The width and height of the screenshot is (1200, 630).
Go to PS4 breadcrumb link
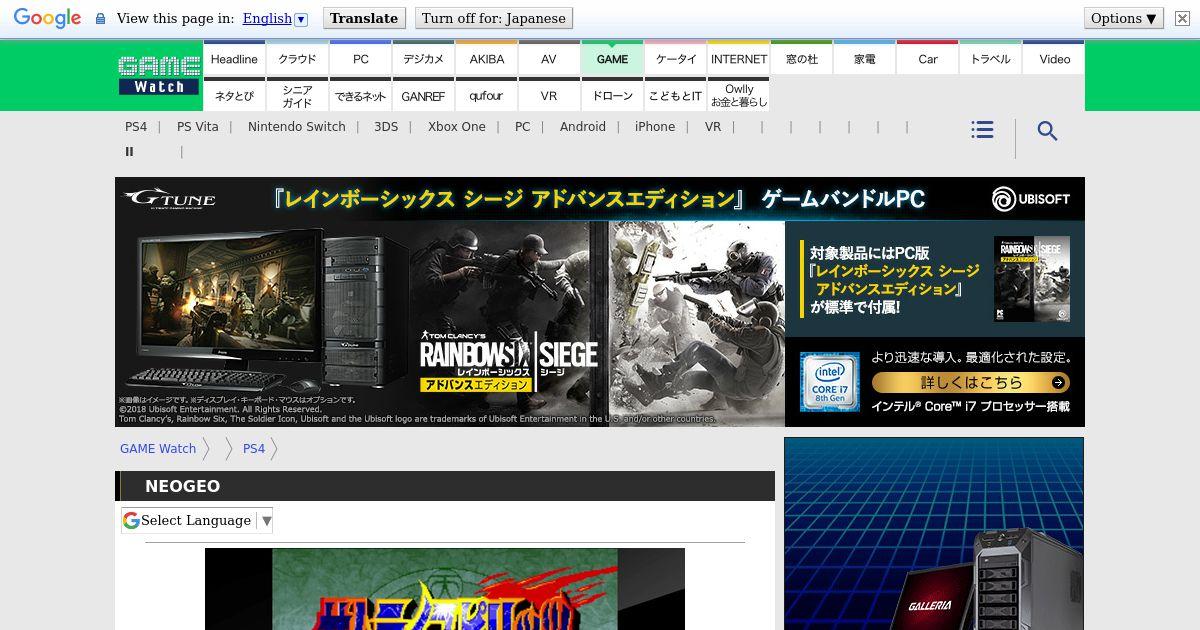(254, 449)
